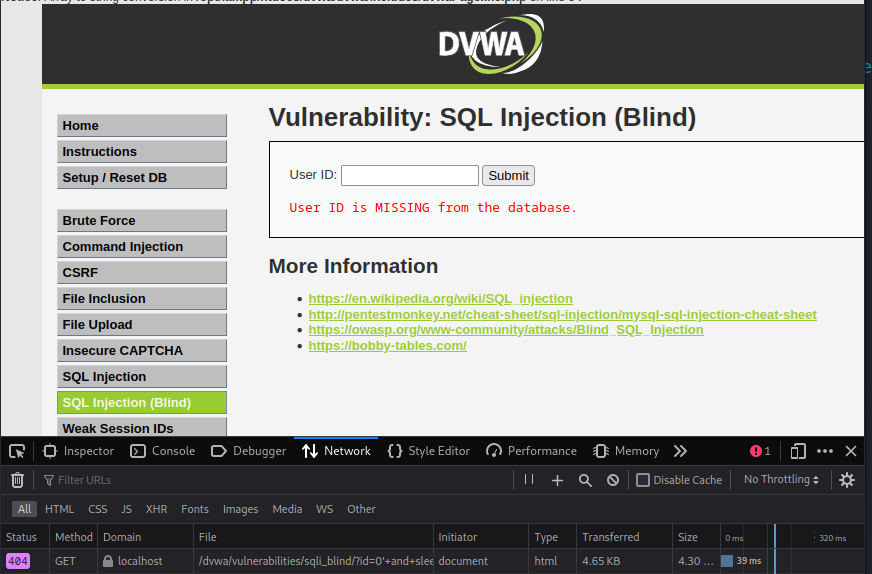Filter requests by Media
This screenshot has height=574, width=872.
point(287,509)
